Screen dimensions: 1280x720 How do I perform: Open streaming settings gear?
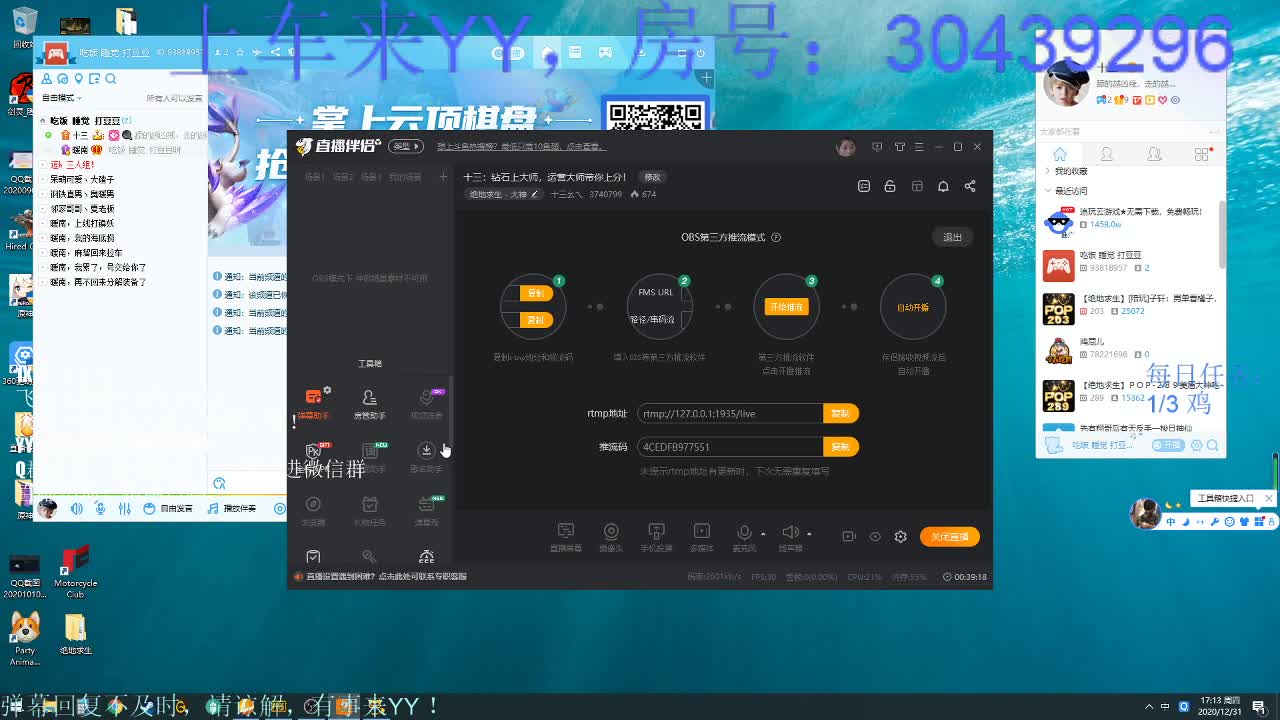900,536
